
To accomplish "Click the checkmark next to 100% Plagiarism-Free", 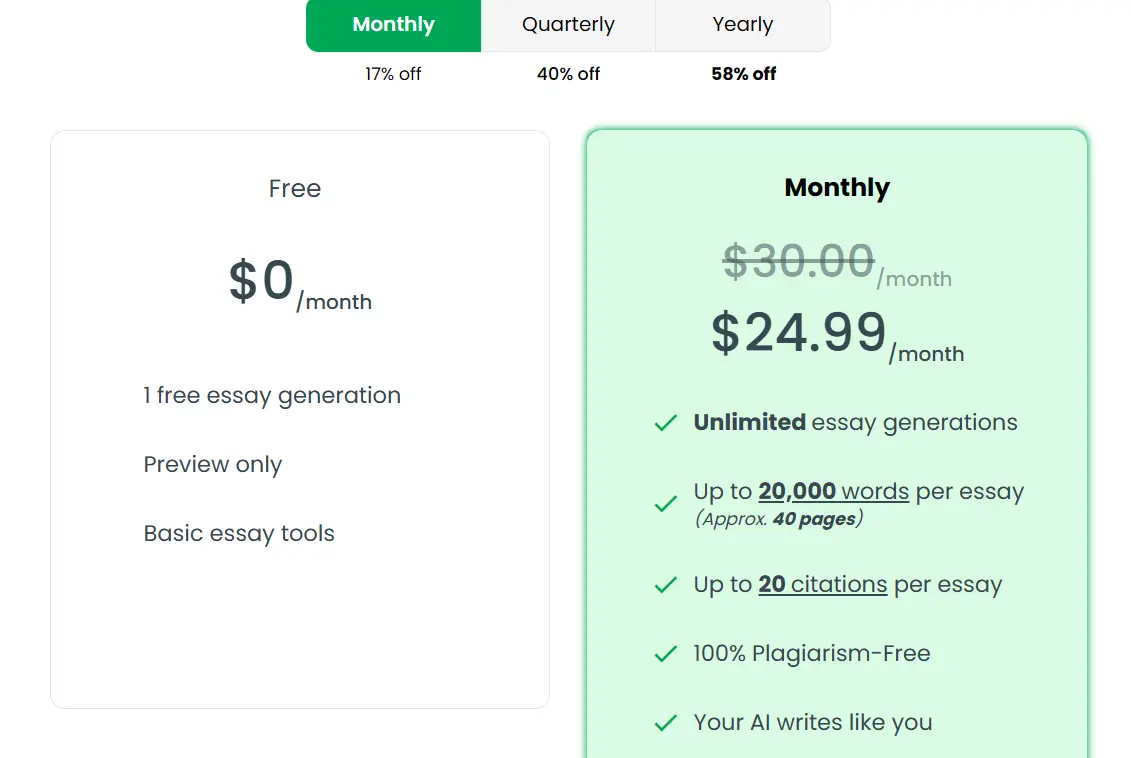I will (x=666, y=654).
